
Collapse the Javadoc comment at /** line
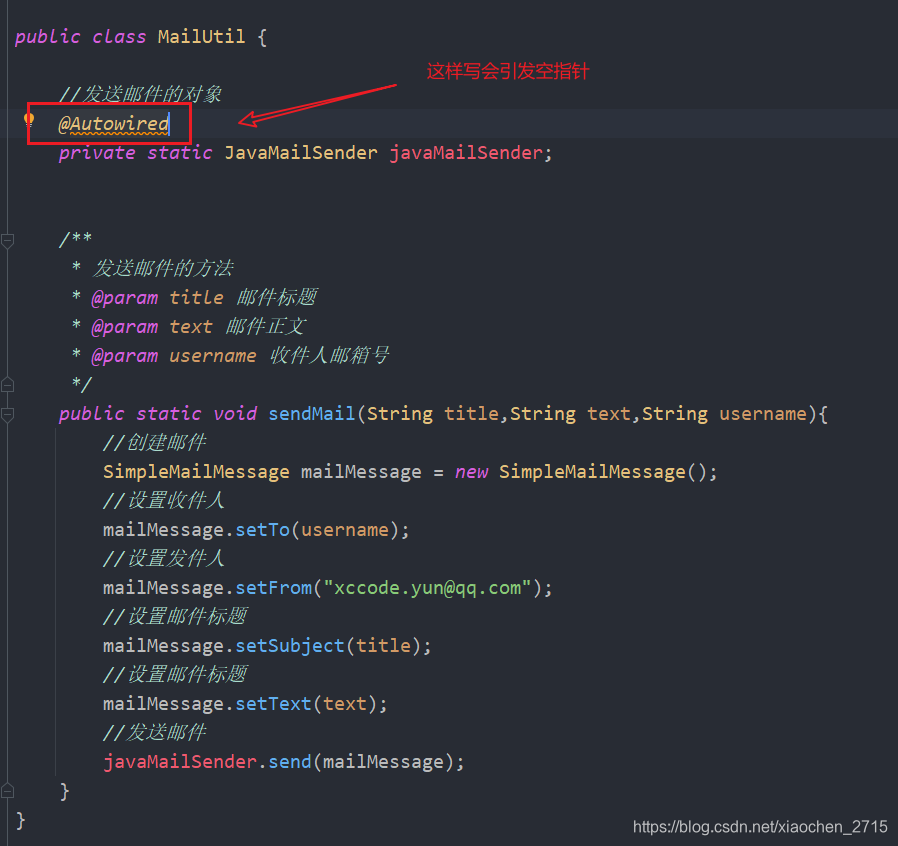coord(7,242)
